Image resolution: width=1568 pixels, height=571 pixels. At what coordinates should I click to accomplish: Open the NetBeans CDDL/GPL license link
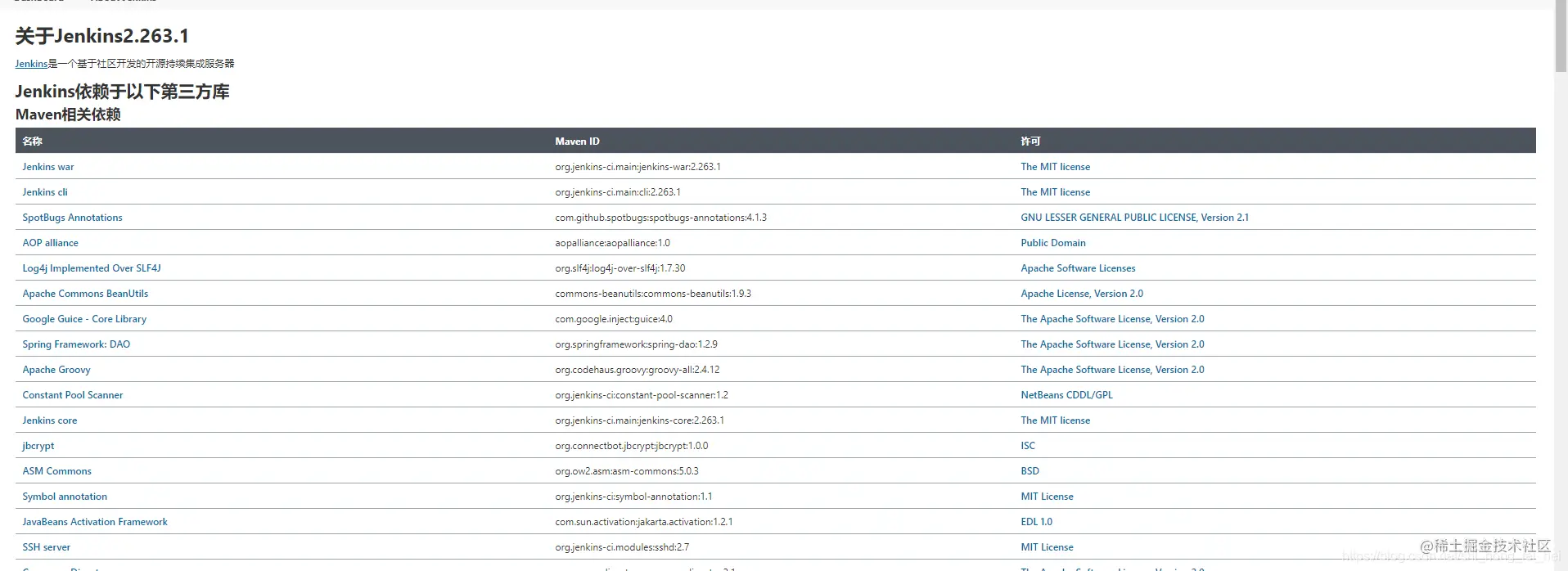pyautogui.click(x=1066, y=395)
